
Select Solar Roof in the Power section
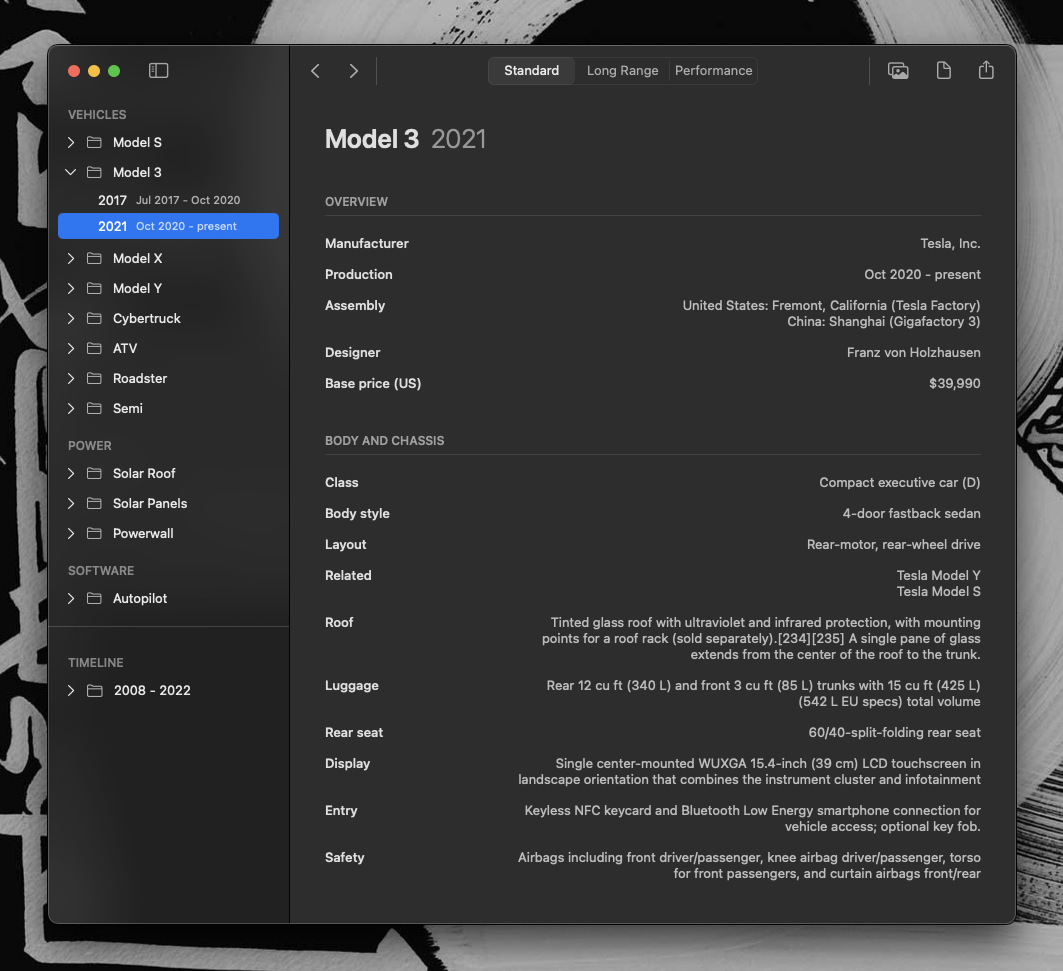(x=144, y=473)
